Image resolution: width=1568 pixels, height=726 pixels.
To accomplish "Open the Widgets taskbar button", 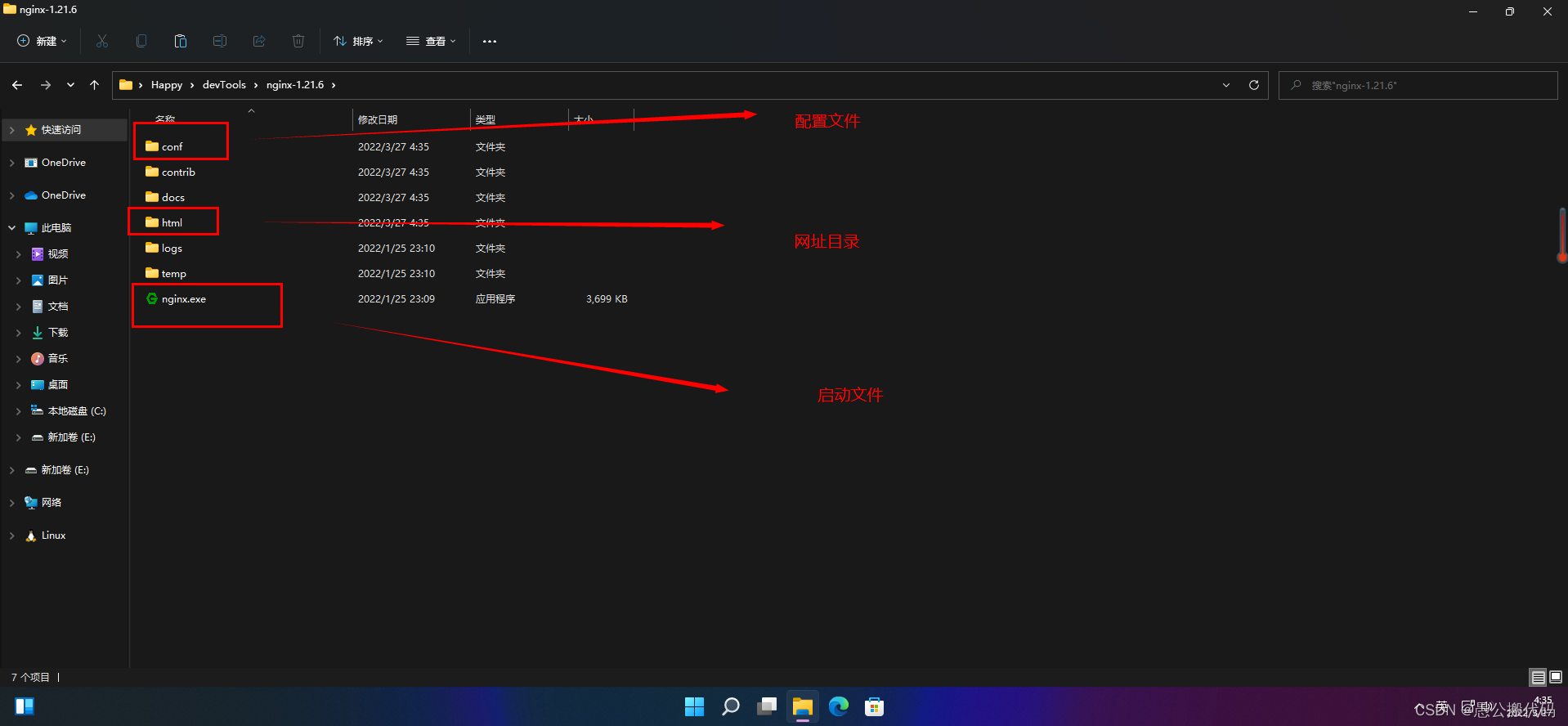I will (25, 706).
